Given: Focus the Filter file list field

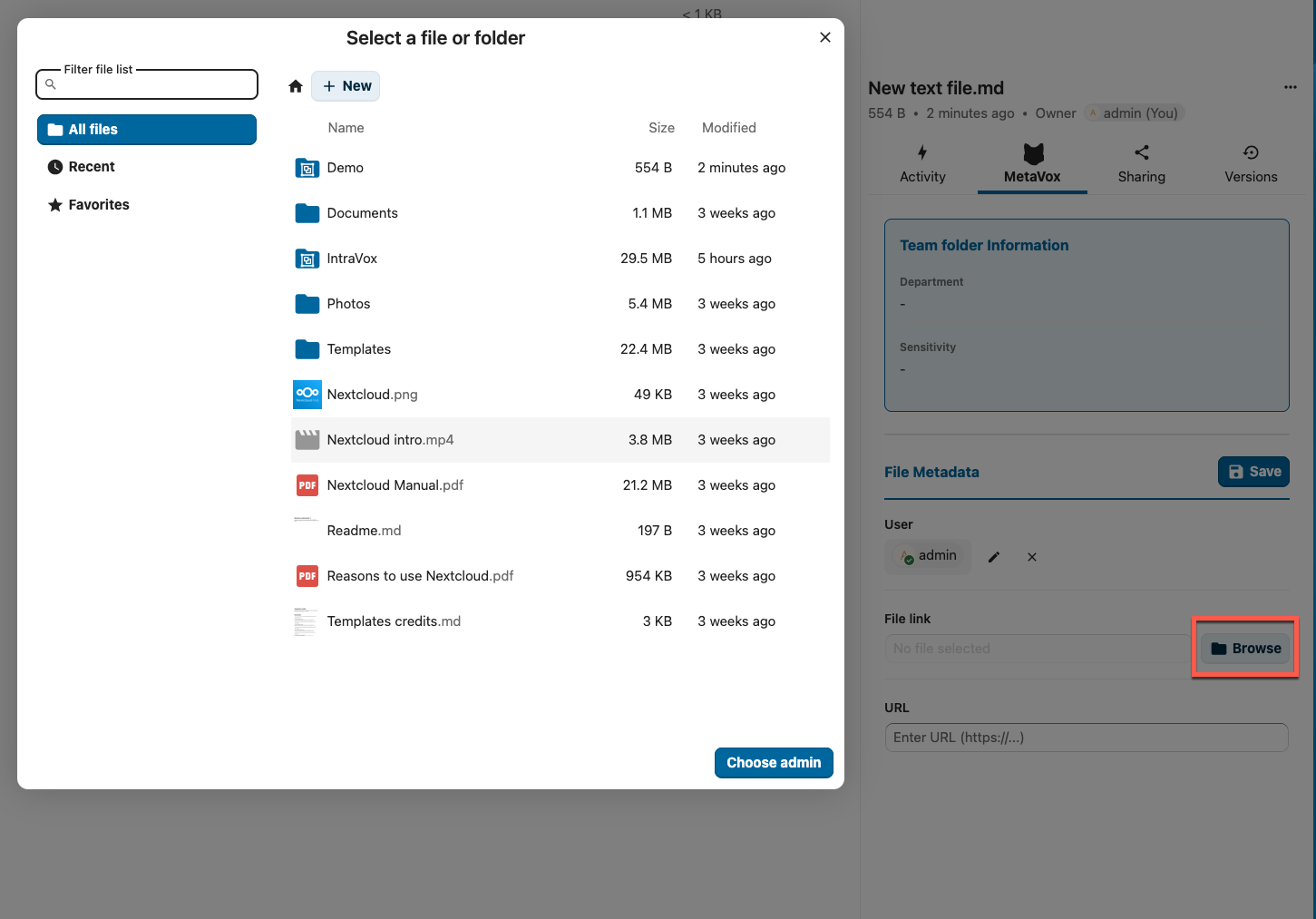Looking at the screenshot, I should point(147,84).
